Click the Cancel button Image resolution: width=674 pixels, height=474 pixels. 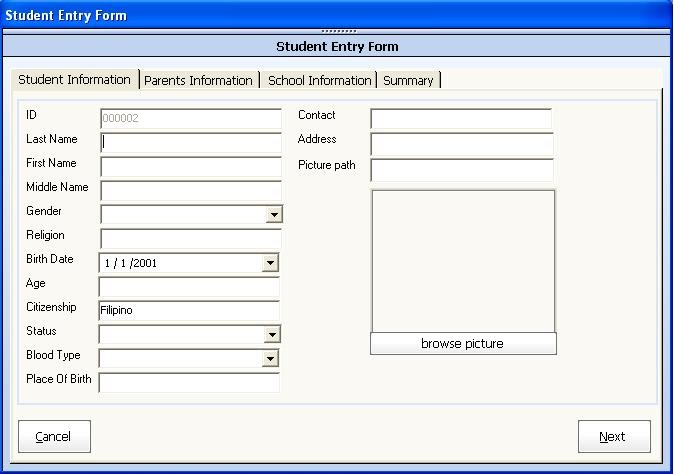[55, 436]
